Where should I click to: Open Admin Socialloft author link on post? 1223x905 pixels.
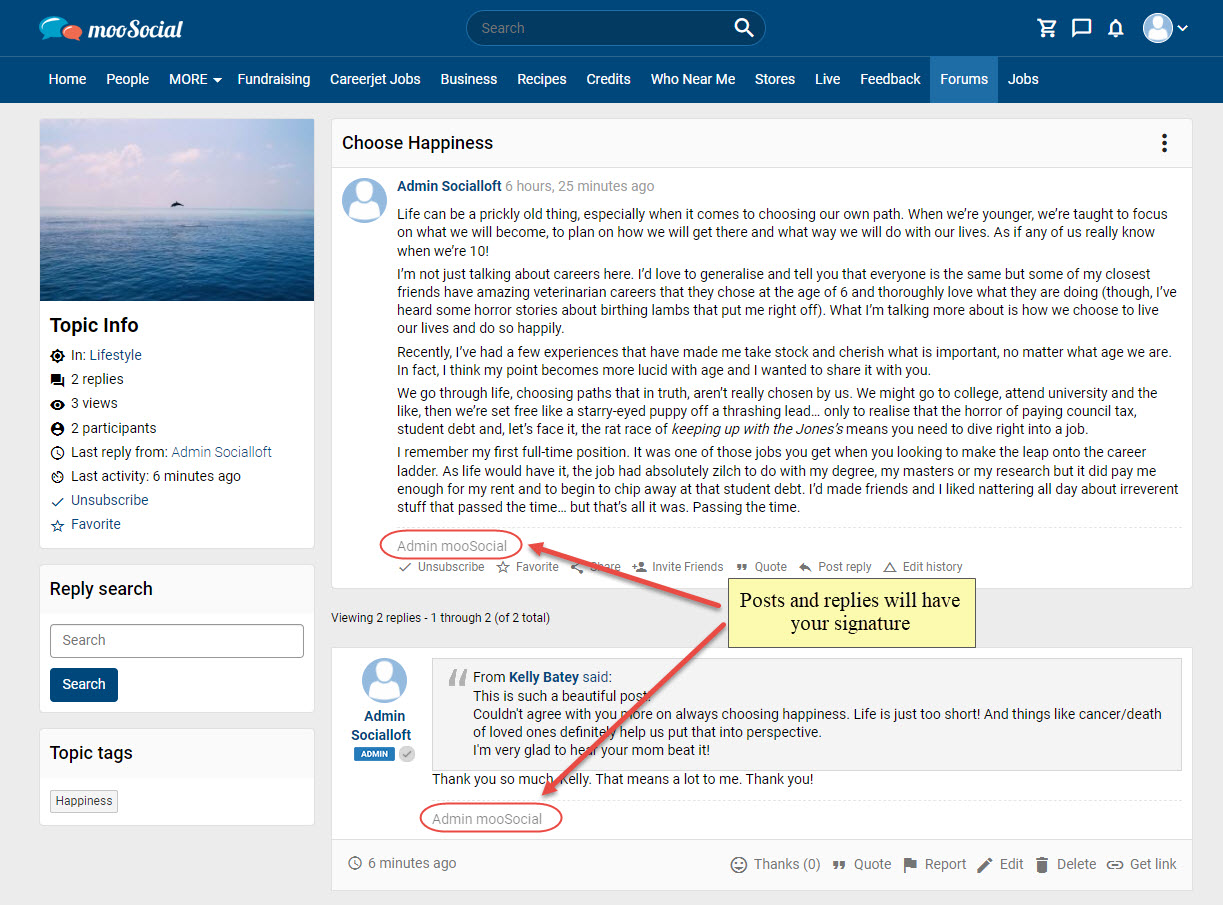449,186
